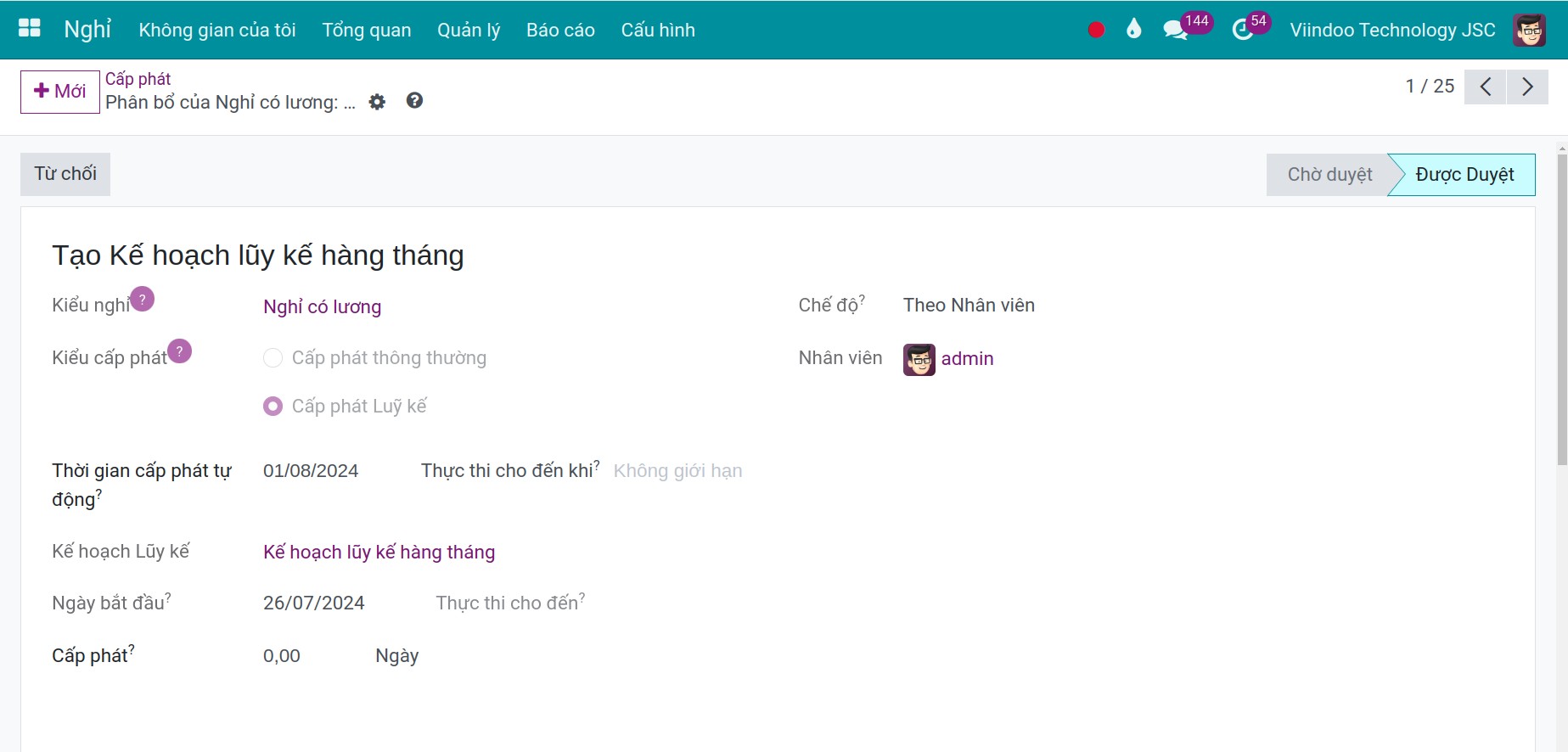Open the Báo cáo menu
Viewport: 1568px width, 752px height.
560,30
